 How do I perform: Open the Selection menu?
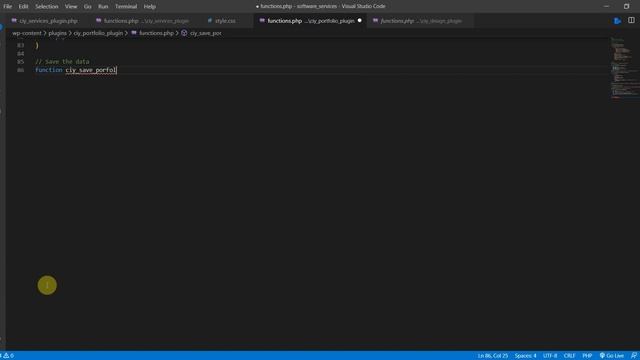pyautogui.click(x=47, y=7)
